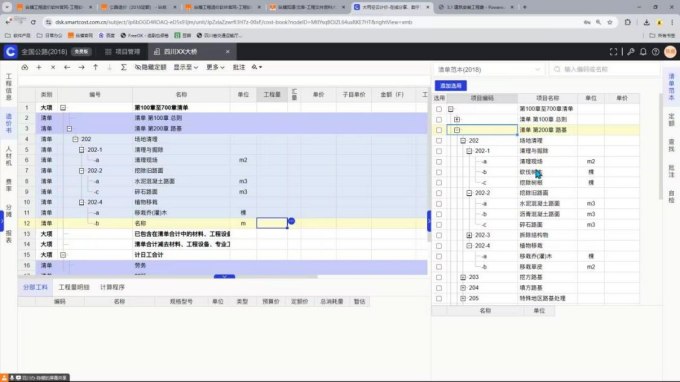The height and width of the screenshot is (382, 680).
Task: Check the box for 205 特殊地区路基处理 row
Action: point(439,298)
